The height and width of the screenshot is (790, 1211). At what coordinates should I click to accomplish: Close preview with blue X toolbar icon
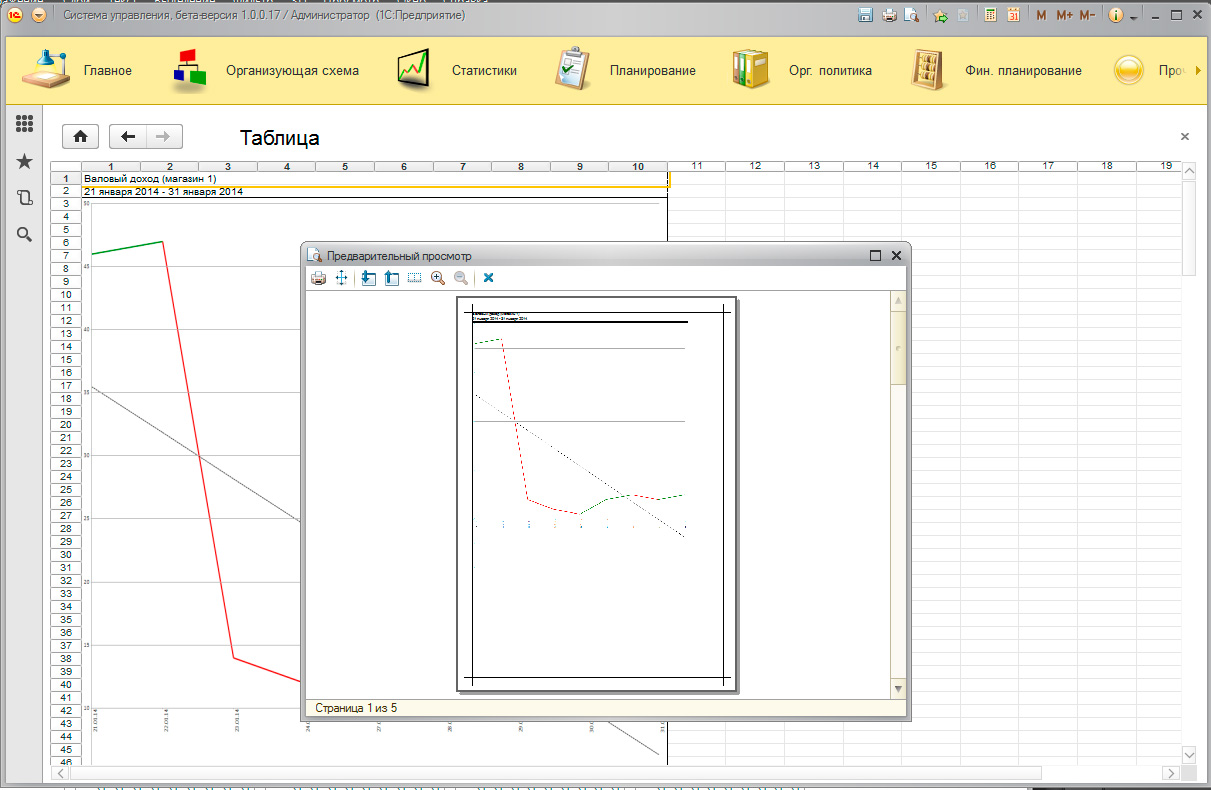[488, 278]
